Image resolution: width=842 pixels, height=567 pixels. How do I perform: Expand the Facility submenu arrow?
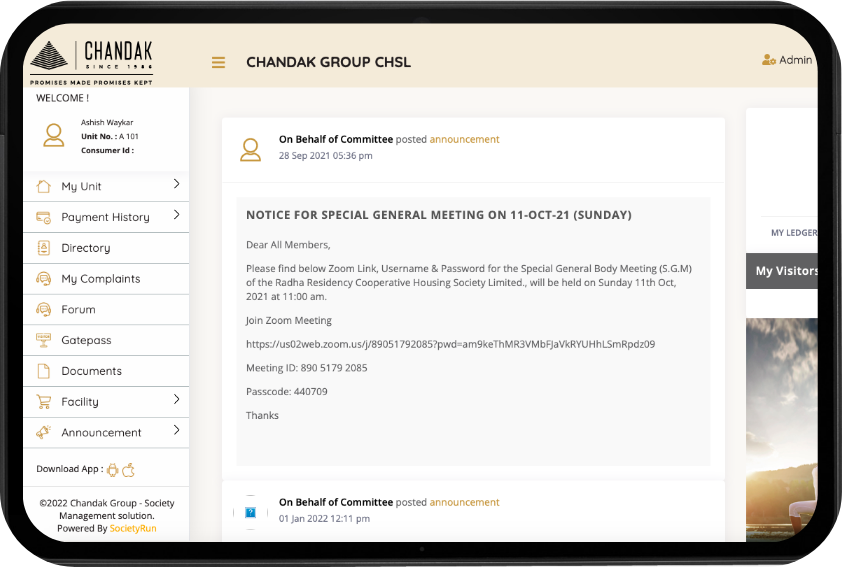click(x=176, y=400)
